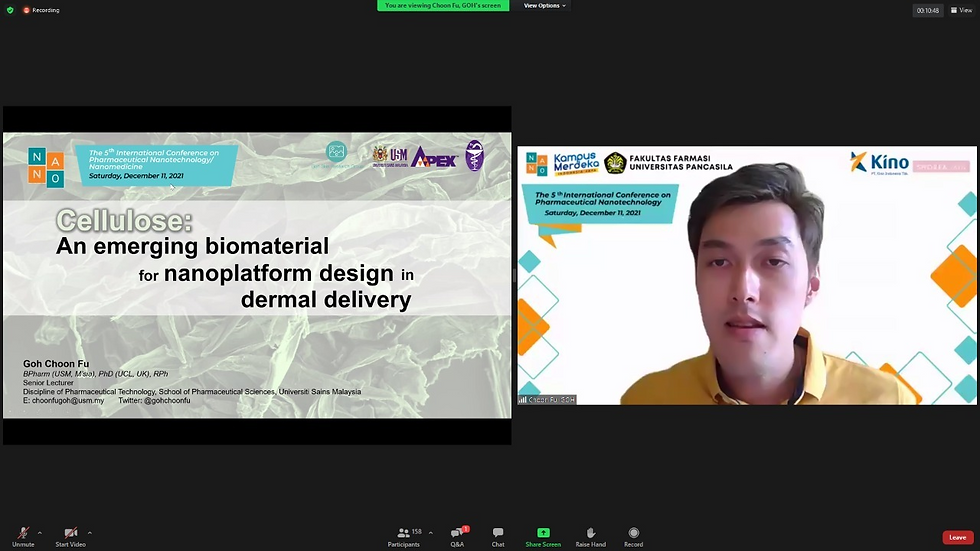Image resolution: width=980 pixels, height=551 pixels.
Task: Start recording with Record button
Action: click(633, 537)
